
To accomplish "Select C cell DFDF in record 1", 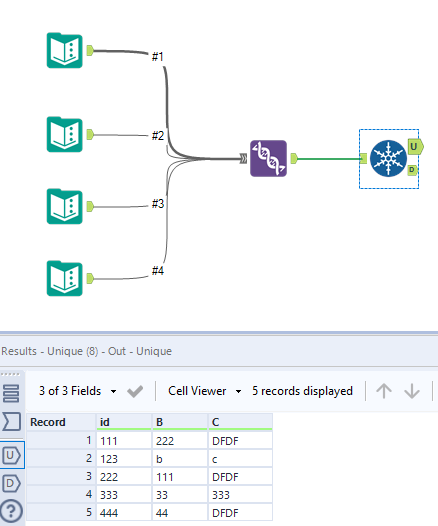I will [x=240, y=440].
